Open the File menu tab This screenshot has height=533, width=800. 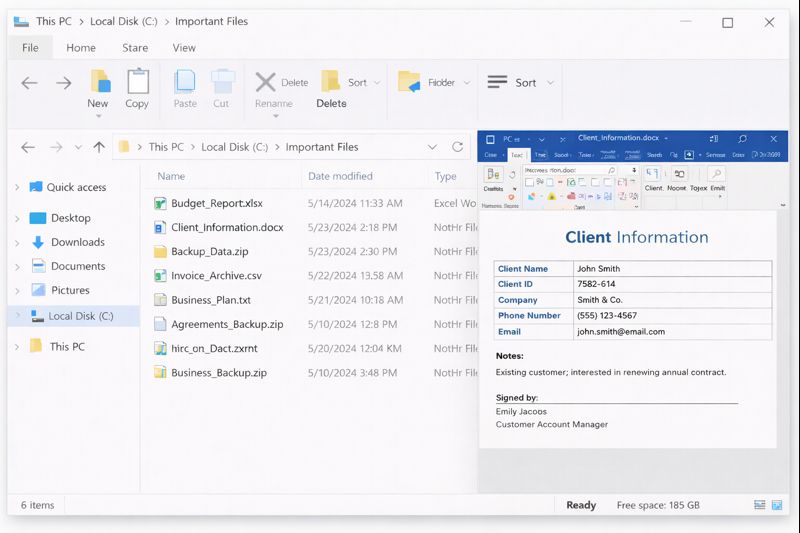(x=30, y=47)
